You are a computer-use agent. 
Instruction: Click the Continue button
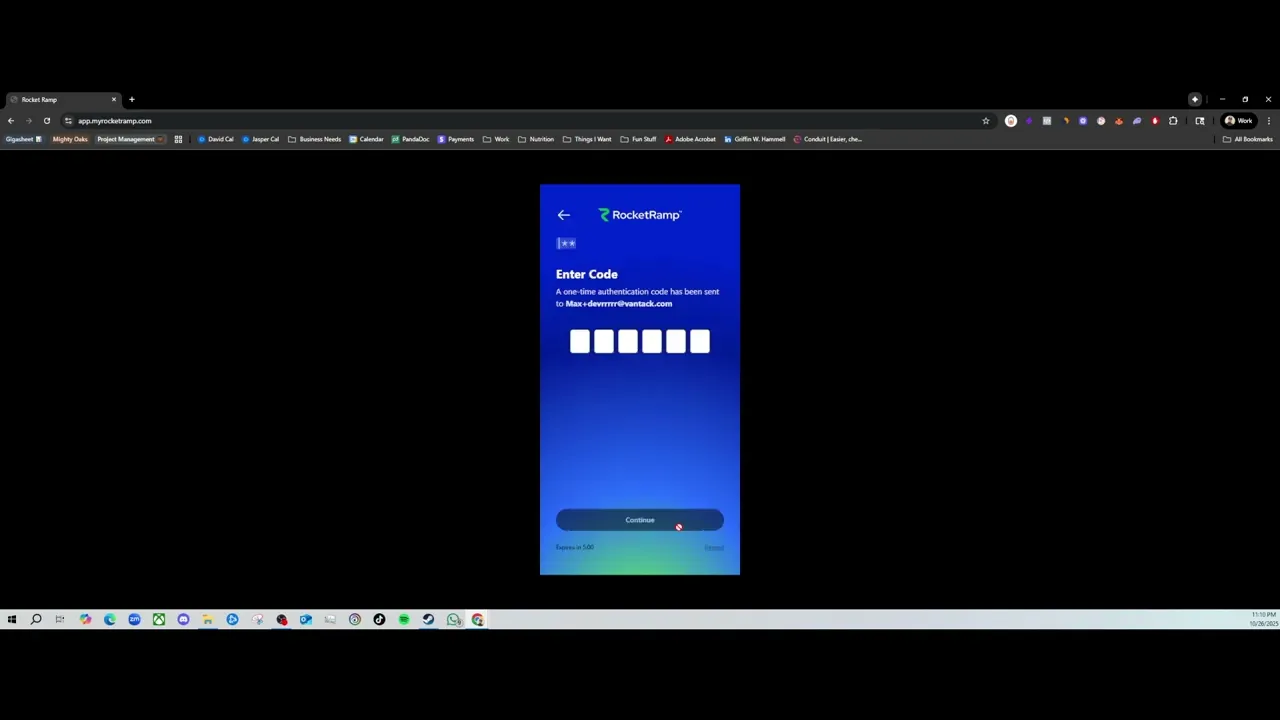coord(640,520)
